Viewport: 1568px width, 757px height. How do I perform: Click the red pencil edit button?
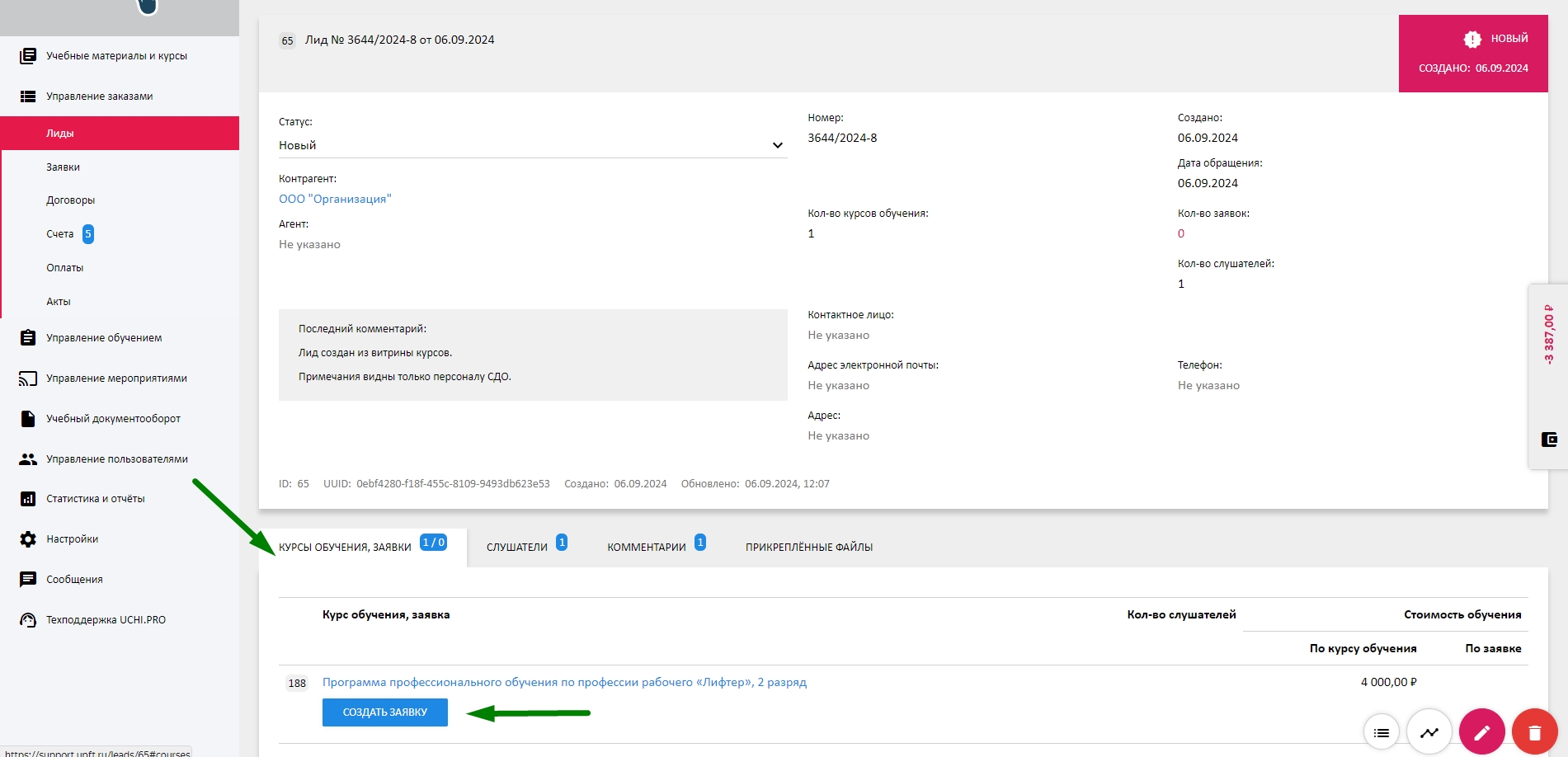pyautogui.click(x=1482, y=732)
